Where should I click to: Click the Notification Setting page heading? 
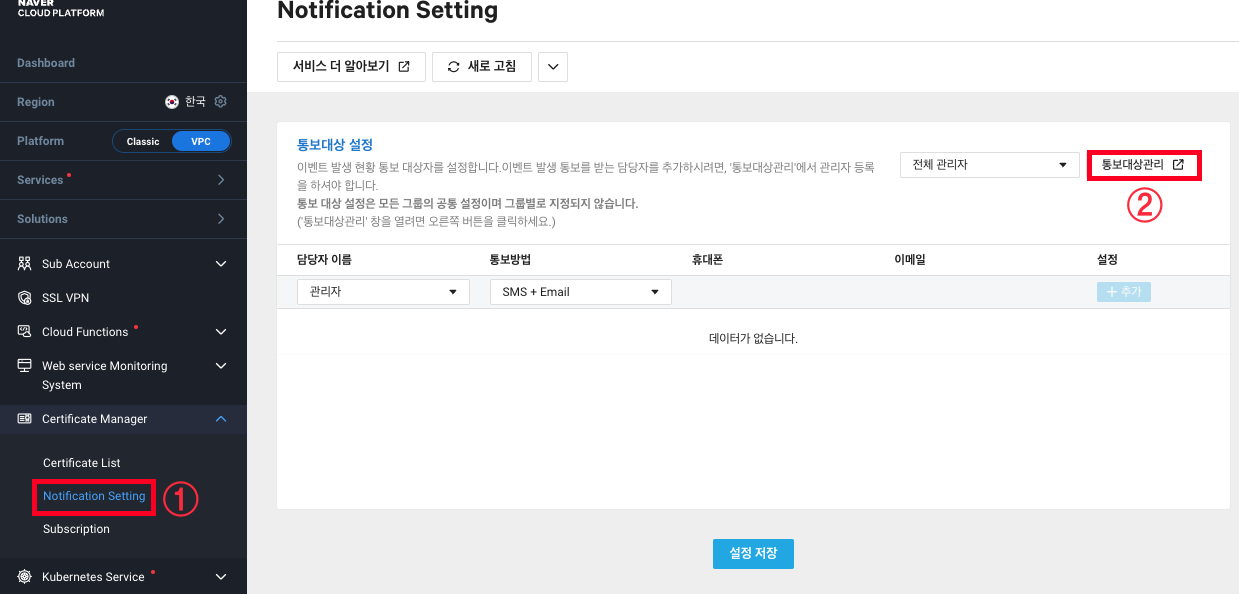(387, 11)
